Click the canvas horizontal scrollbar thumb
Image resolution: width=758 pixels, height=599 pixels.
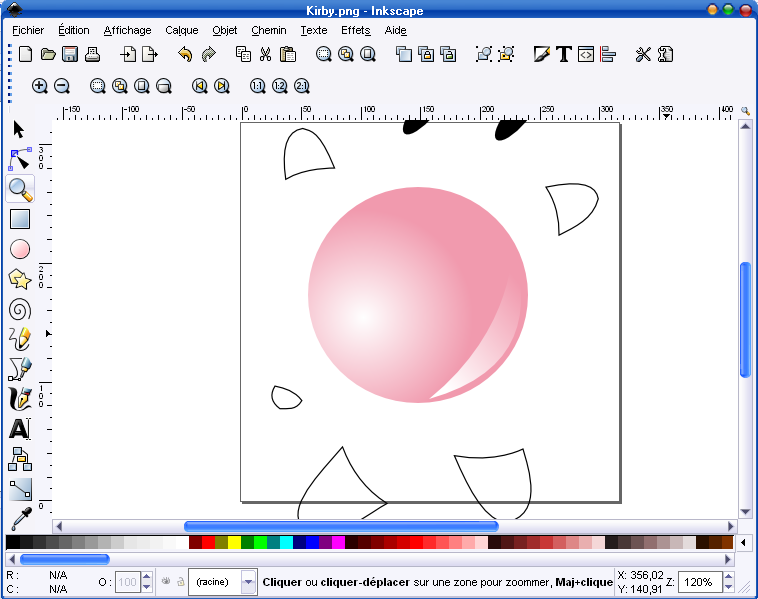click(341, 526)
